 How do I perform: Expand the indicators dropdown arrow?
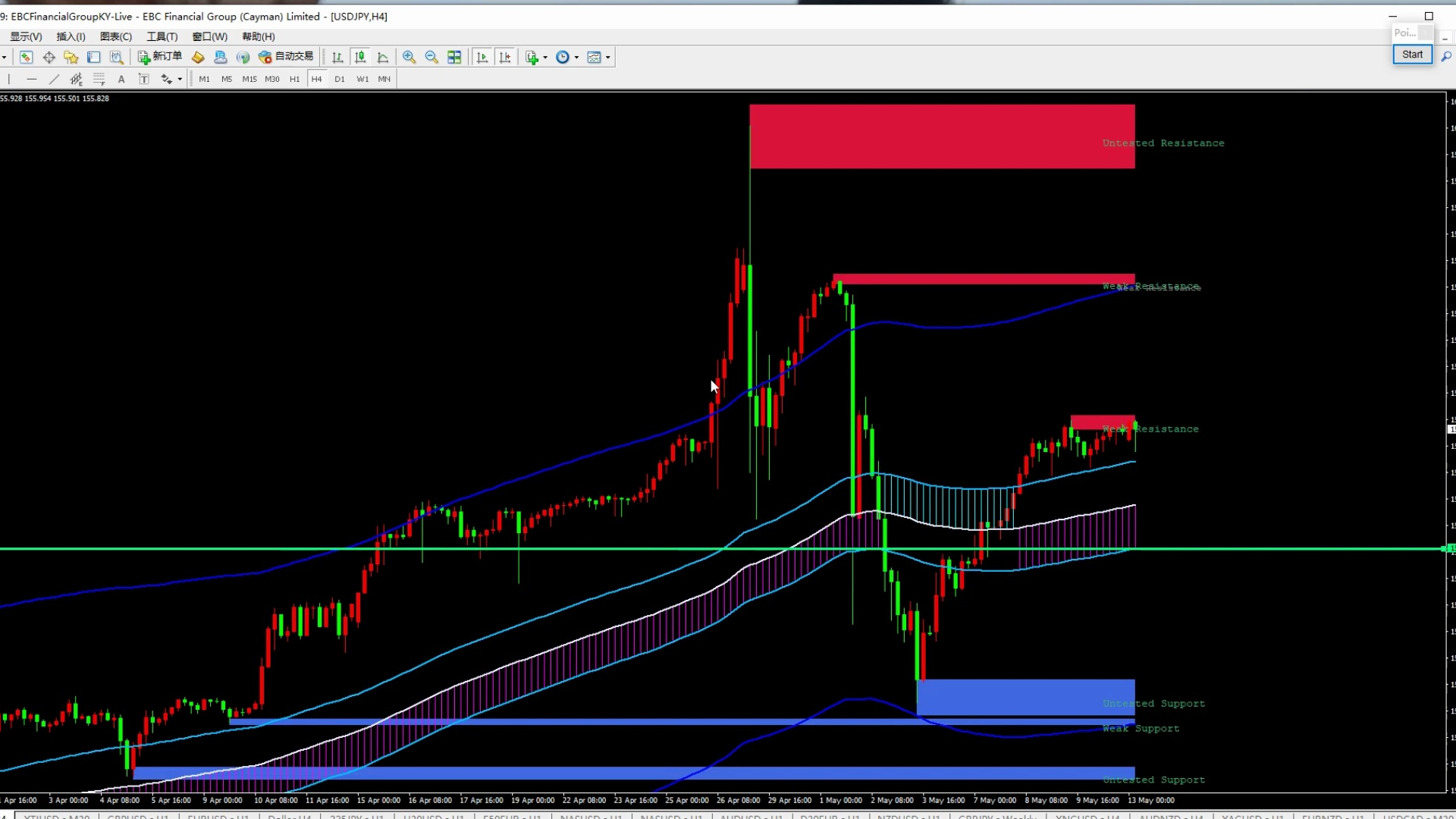[x=545, y=58]
